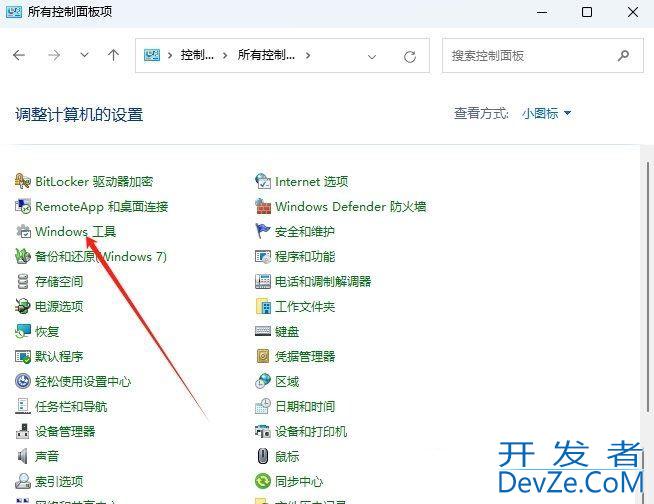This screenshot has height=504, width=654.
Task: Open the Windows Defender 防火墙 link
Action: [x=350, y=207]
